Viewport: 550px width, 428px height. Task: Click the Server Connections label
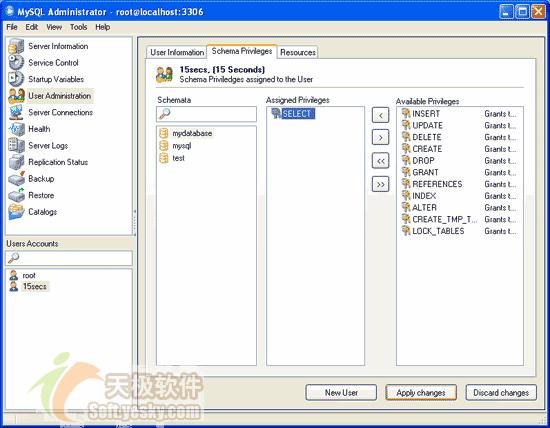point(60,112)
